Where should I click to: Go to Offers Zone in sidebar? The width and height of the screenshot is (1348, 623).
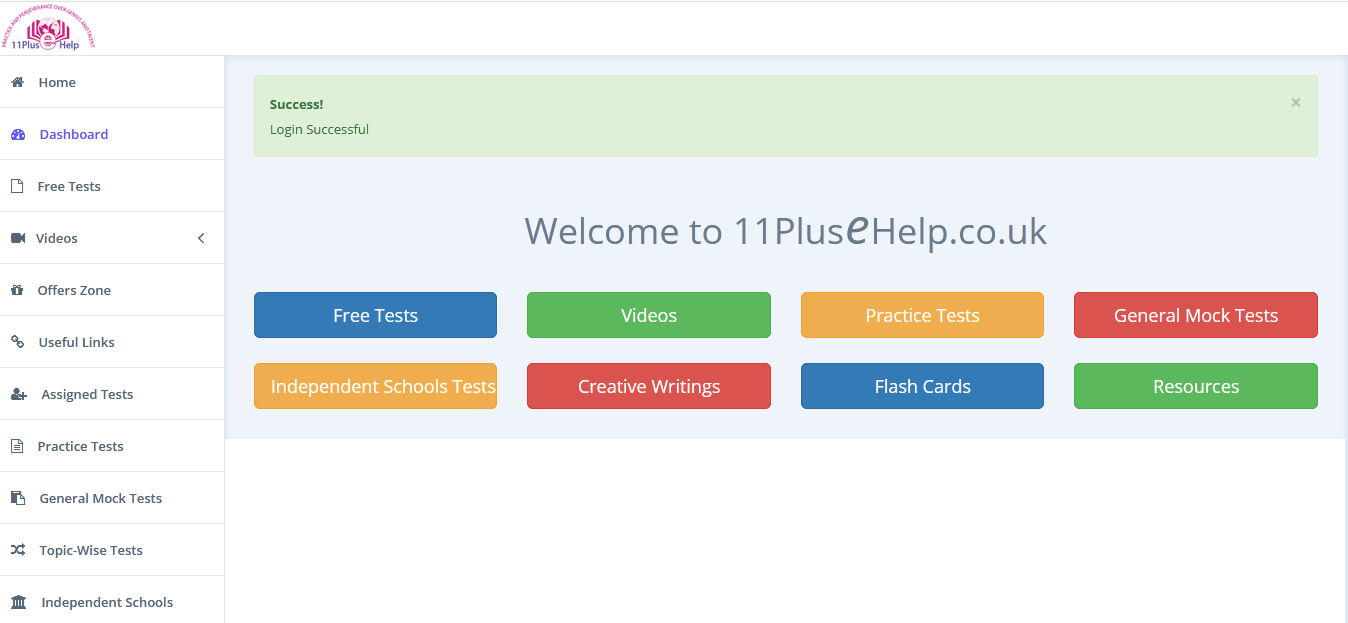click(x=112, y=290)
